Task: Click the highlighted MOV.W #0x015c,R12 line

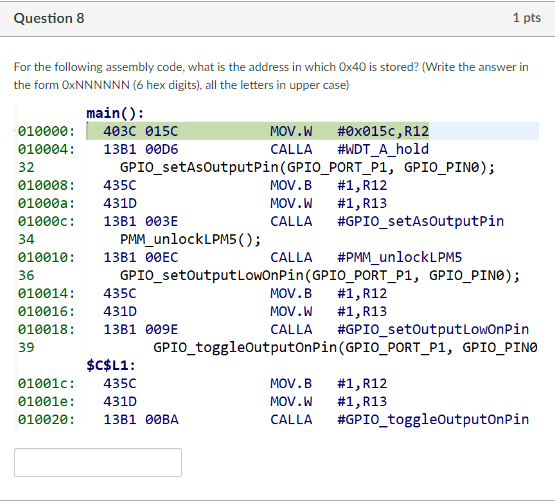Action: 313,131
